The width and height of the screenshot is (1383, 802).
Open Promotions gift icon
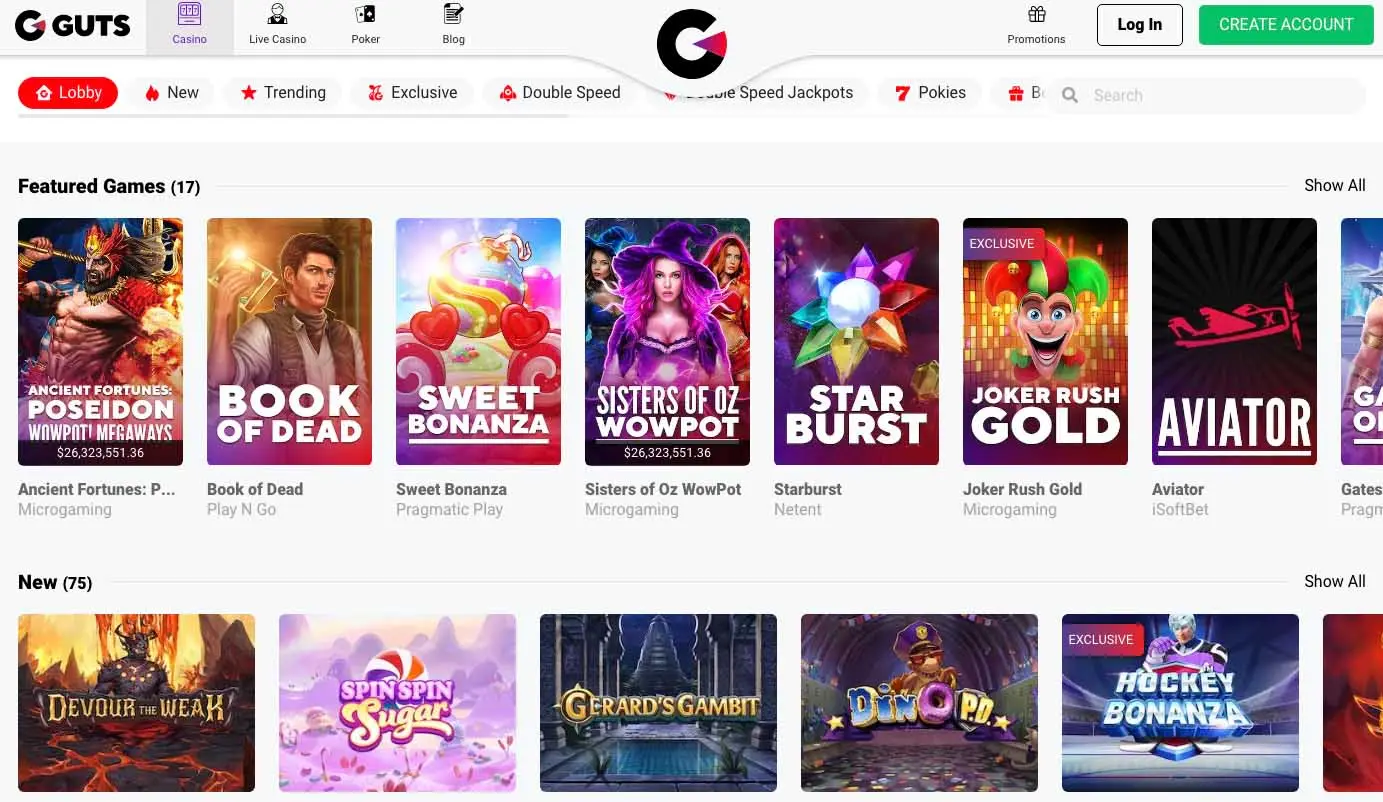coord(1036,14)
